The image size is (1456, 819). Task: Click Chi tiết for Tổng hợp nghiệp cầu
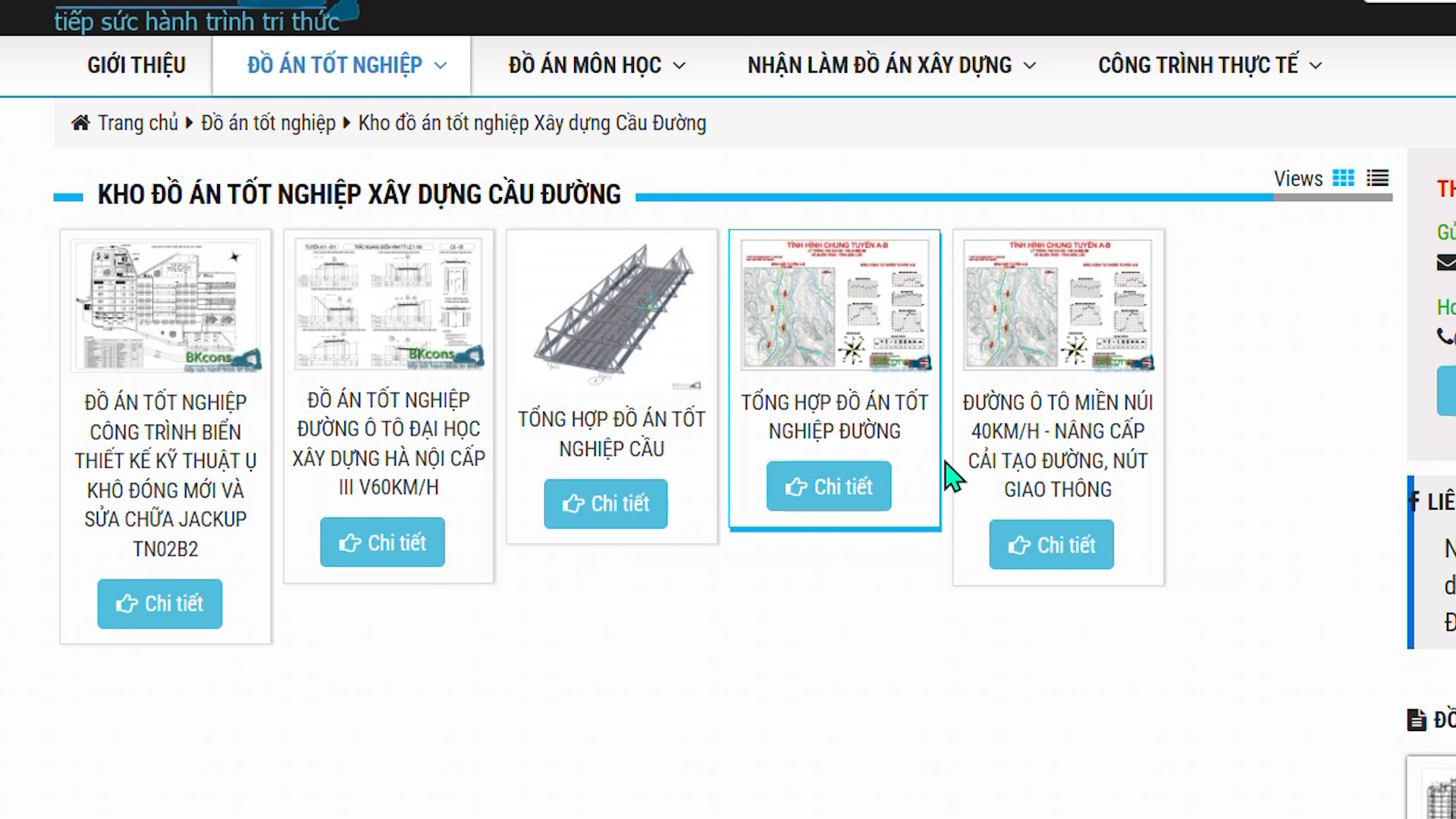606,504
